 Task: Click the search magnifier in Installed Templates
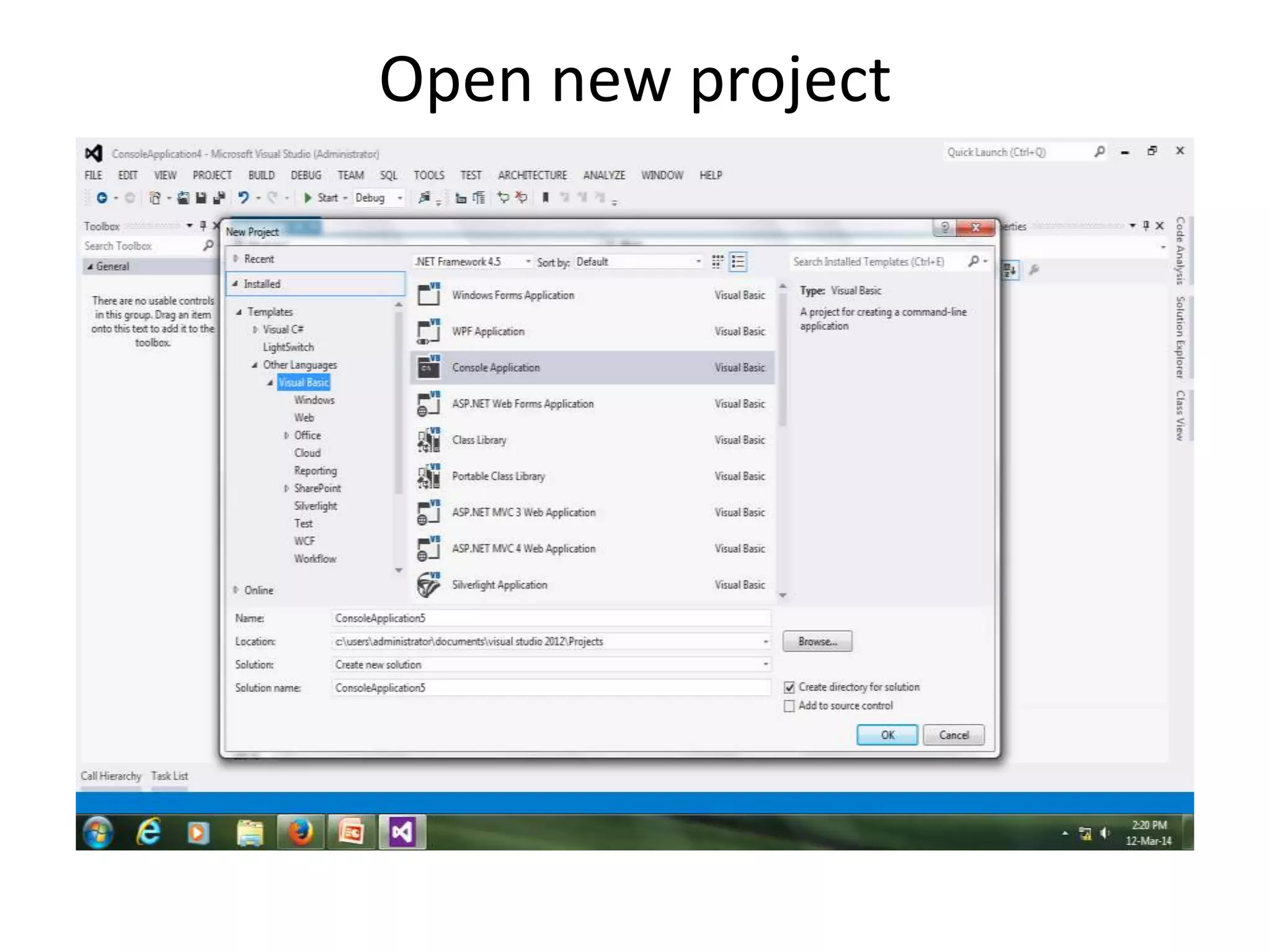974,262
